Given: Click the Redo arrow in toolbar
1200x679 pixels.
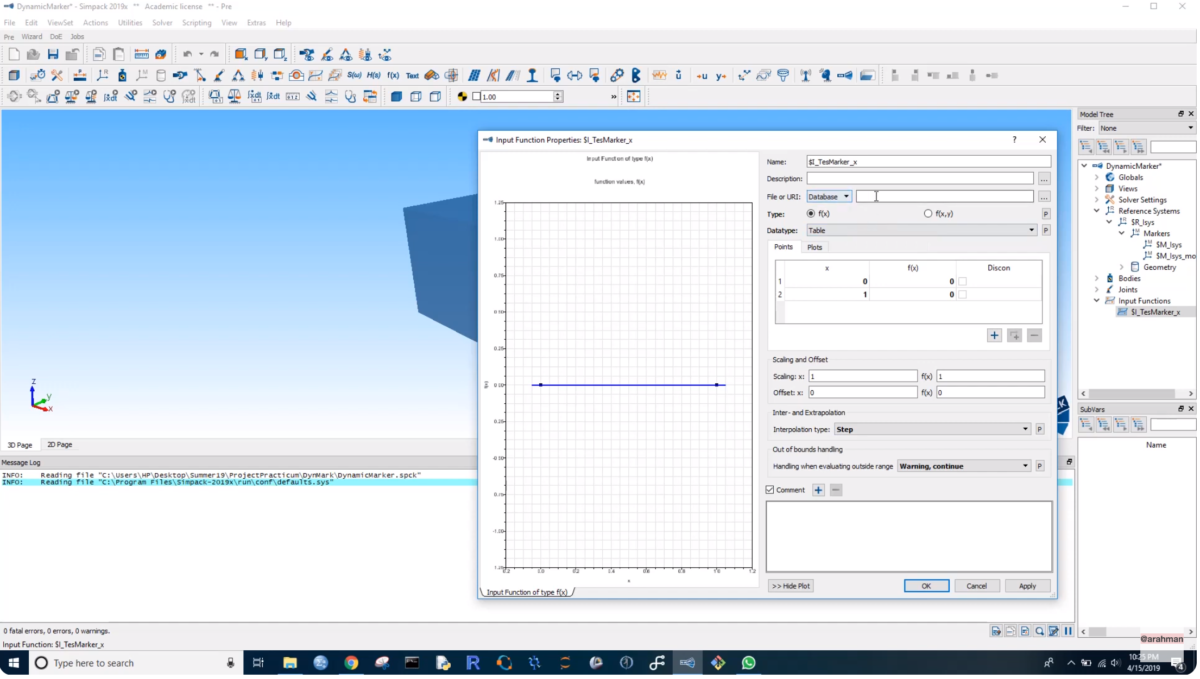Looking at the screenshot, I should [214, 54].
